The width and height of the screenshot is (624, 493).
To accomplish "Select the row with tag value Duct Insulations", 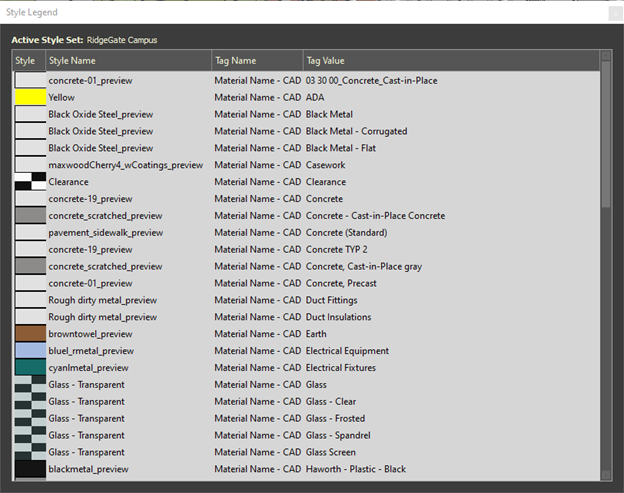I will [306, 317].
